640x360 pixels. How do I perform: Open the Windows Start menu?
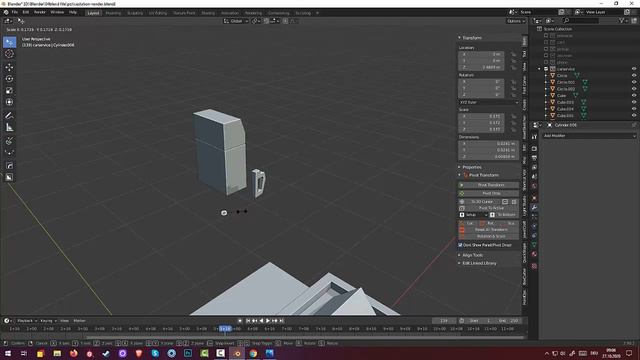click(8, 353)
